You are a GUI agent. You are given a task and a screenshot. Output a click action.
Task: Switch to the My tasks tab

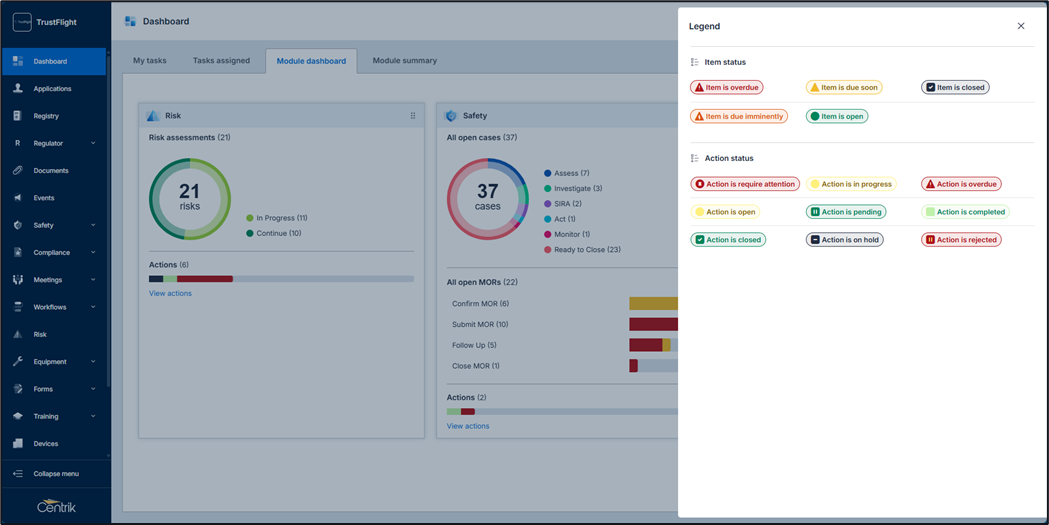pyautogui.click(x=150, y=61)
